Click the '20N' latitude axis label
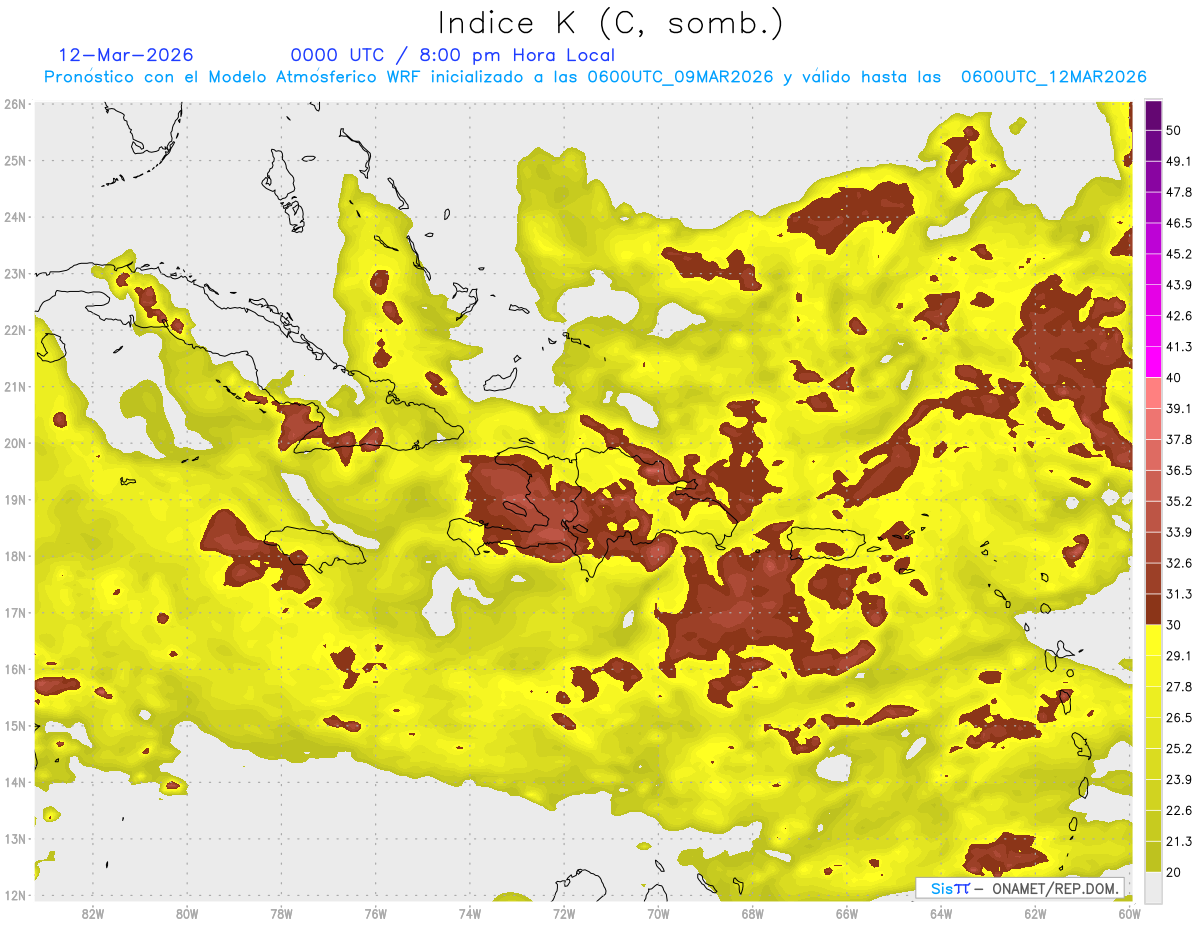The image size is (1200, 927). pos(15,443)
